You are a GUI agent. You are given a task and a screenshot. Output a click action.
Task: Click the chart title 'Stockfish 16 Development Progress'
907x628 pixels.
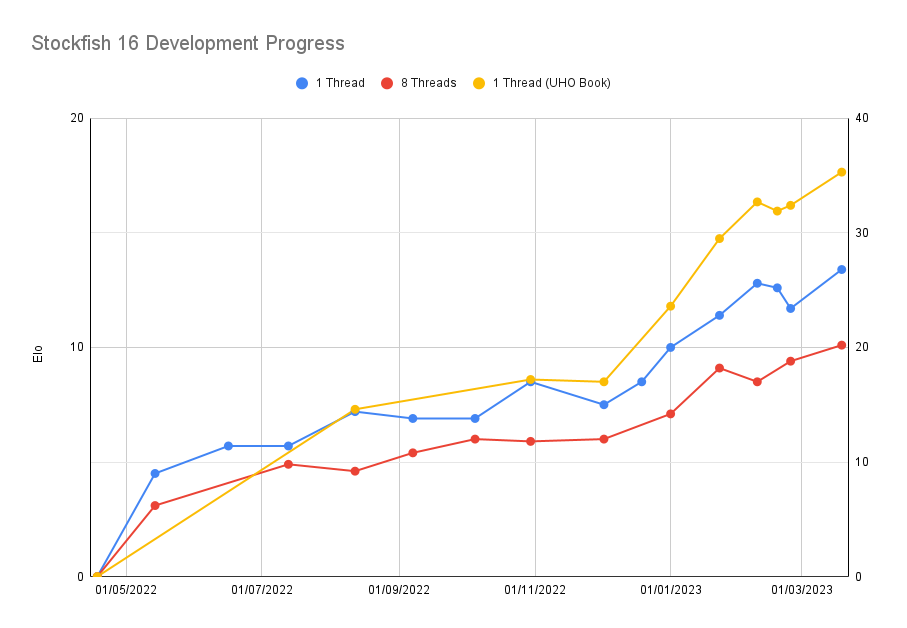pyautogui.click(x=188, y=43)
